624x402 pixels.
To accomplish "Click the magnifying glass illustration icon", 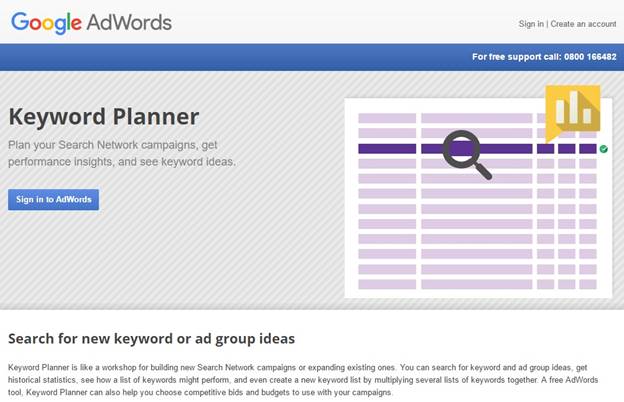I will 467,155.
